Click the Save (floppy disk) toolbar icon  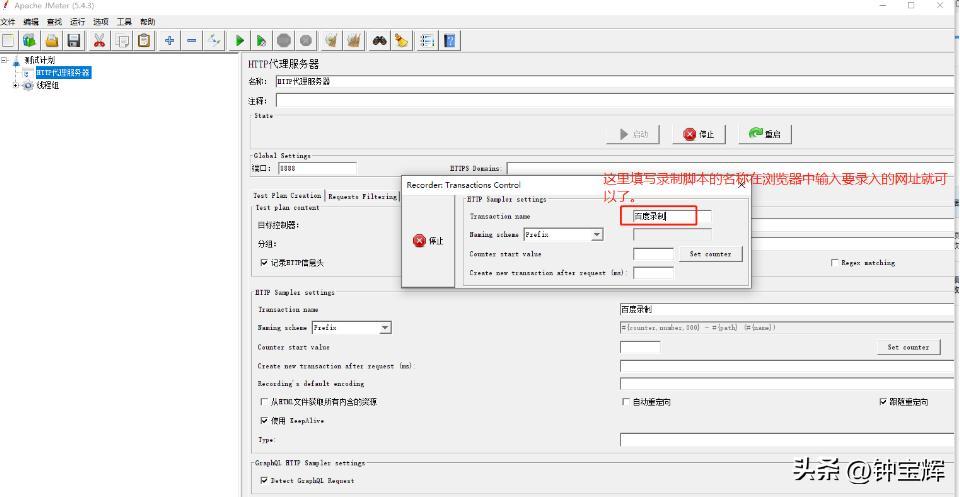click(x=73, y=40)
